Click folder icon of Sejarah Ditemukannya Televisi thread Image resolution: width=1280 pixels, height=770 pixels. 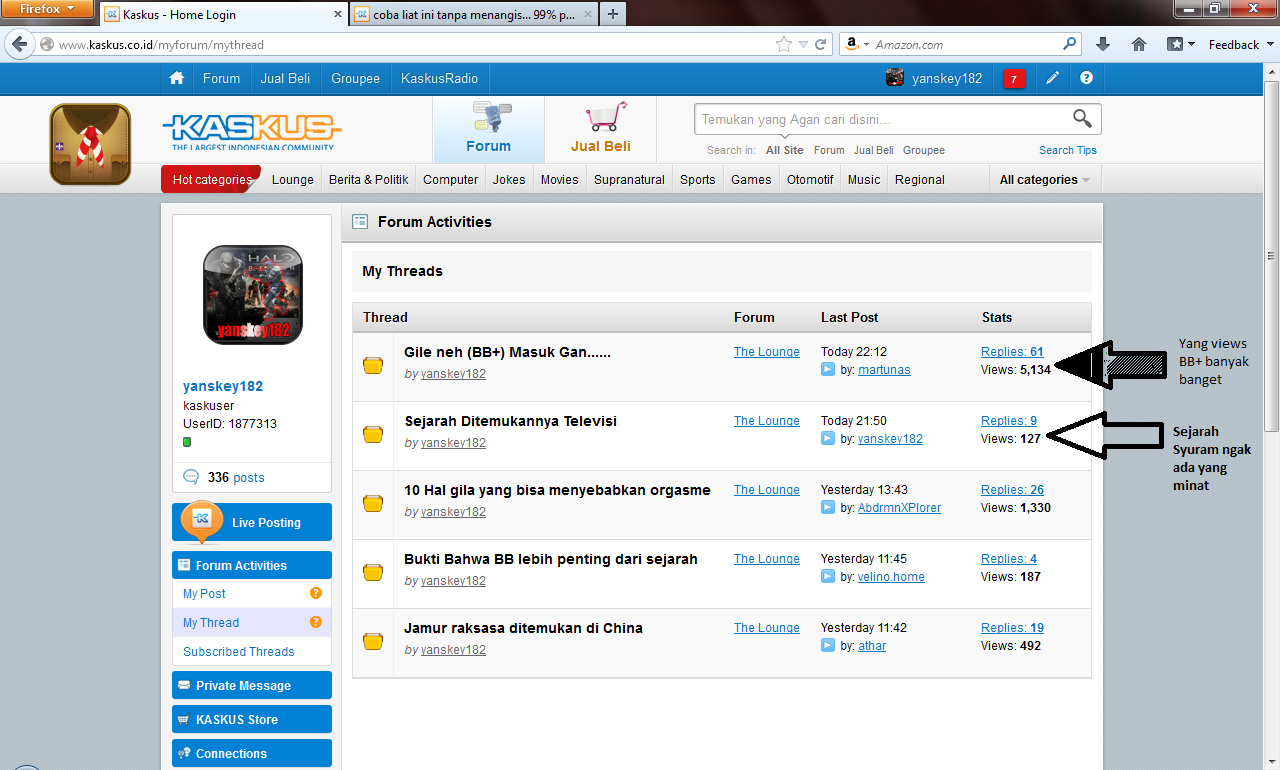373,434
